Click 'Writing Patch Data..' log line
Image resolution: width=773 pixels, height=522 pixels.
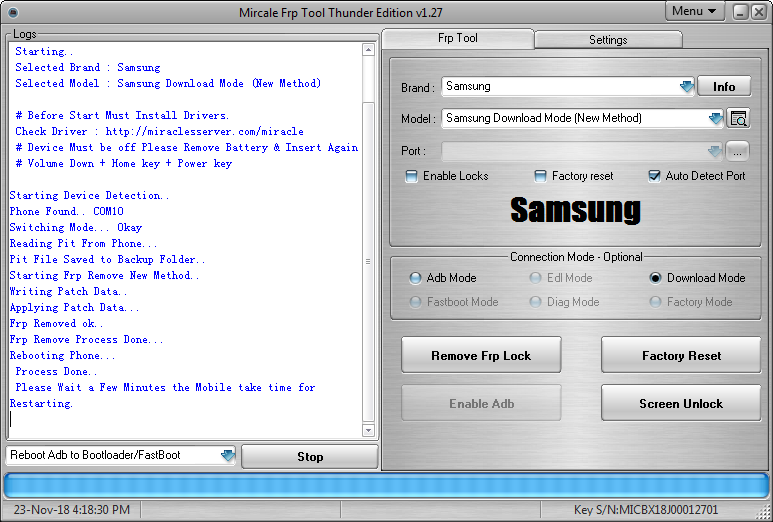[x=69, y=291]
